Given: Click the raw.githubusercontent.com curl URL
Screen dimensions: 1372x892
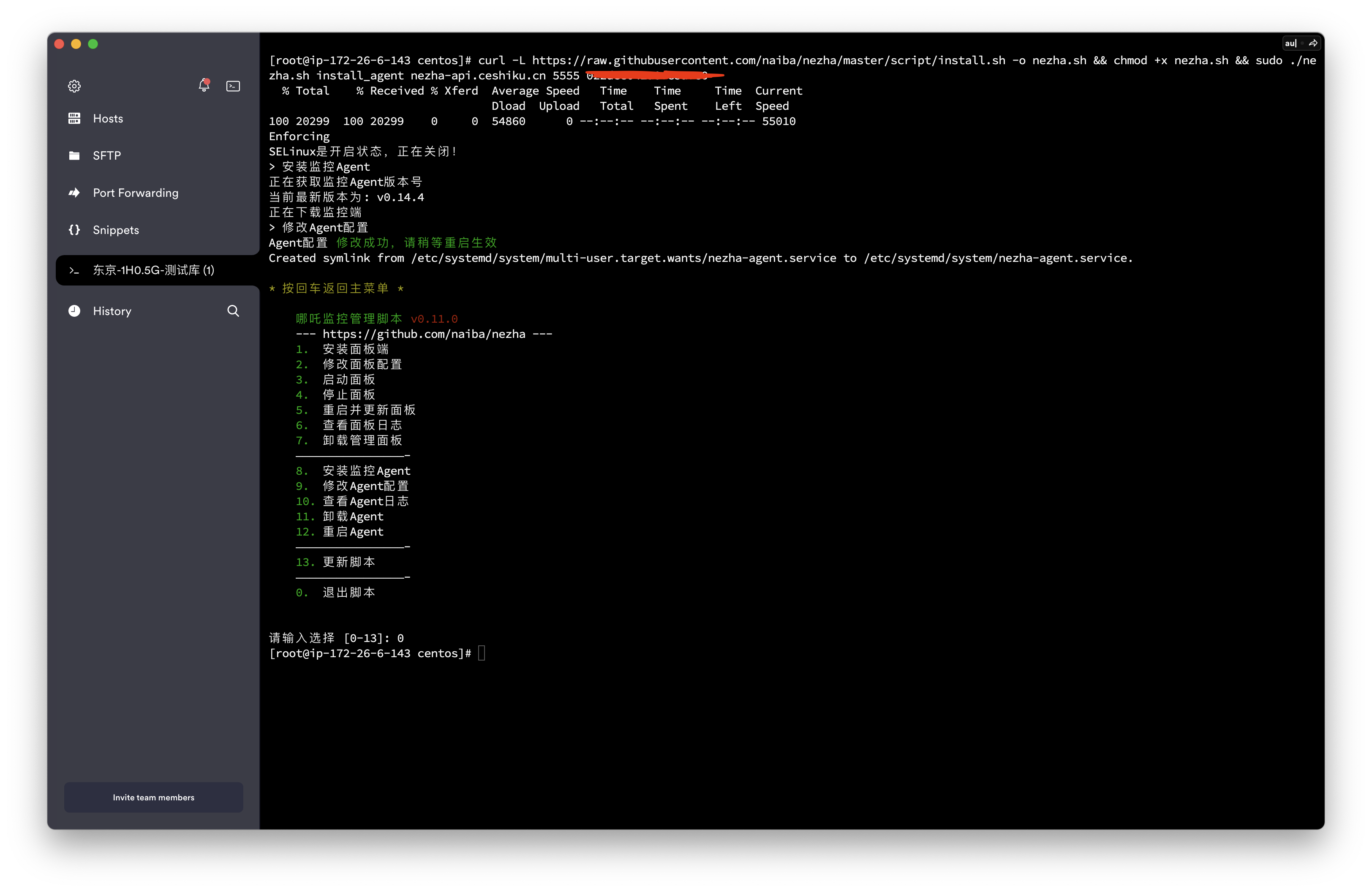Looking at the screenshot, I should (768, 60).
